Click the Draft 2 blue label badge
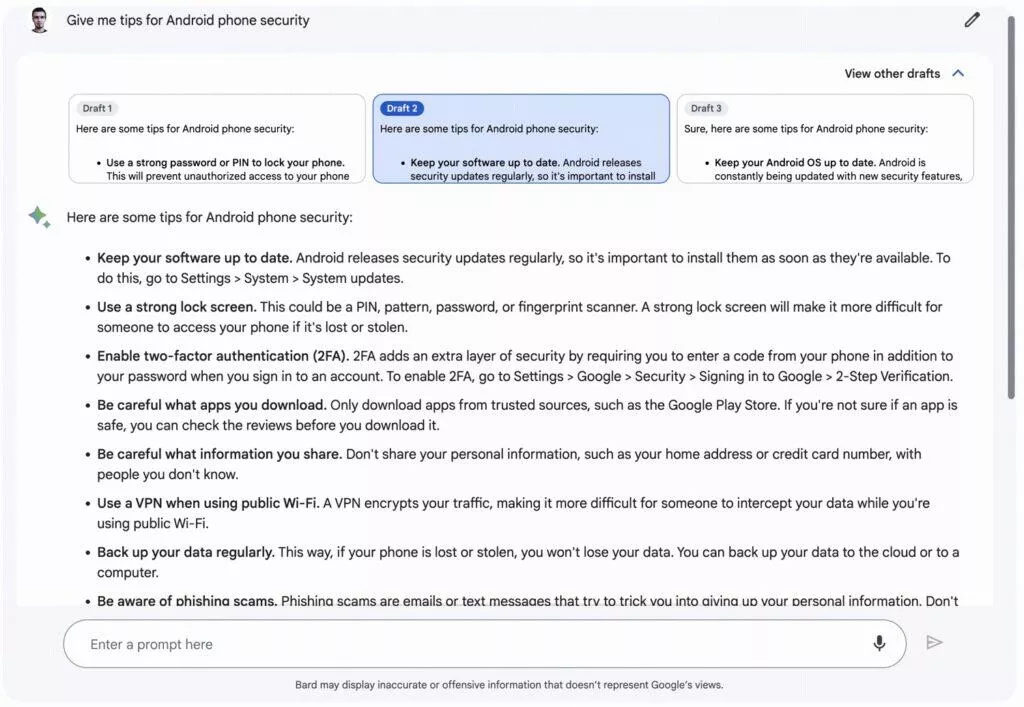Screen dimensions: 1024x707 point(402,108)
